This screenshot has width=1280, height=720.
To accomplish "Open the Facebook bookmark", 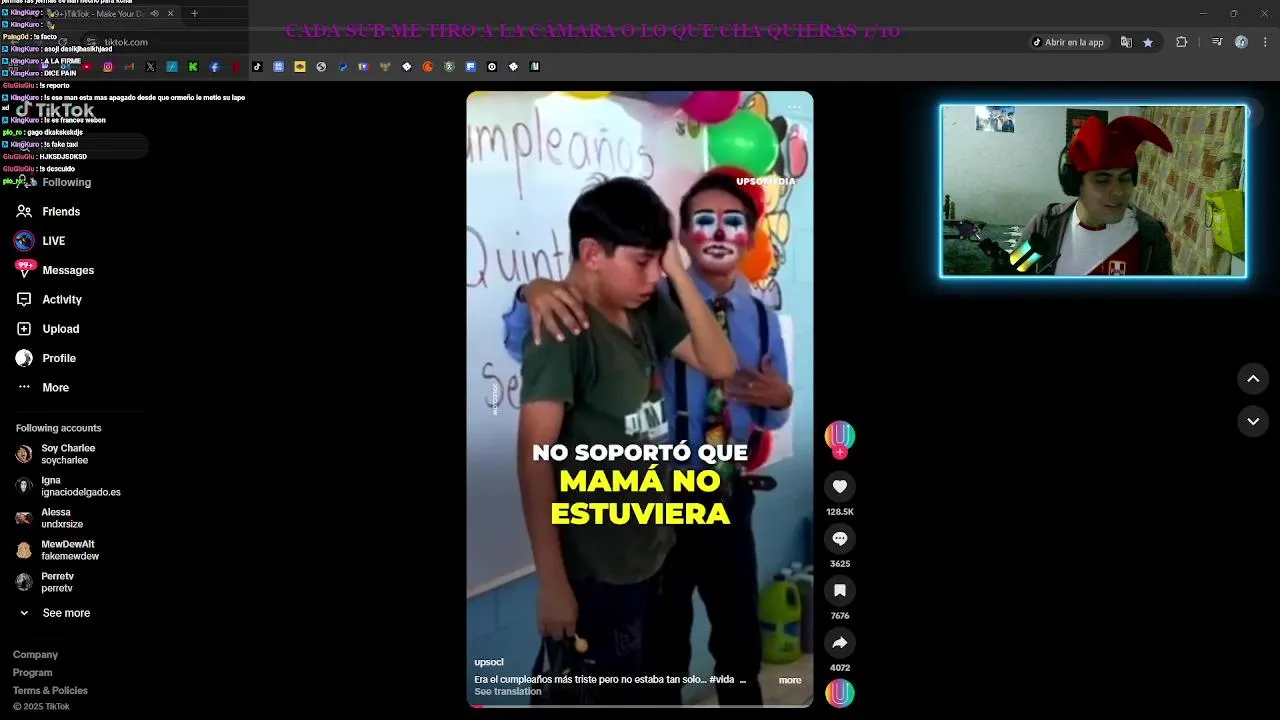I will pos(214,67).
